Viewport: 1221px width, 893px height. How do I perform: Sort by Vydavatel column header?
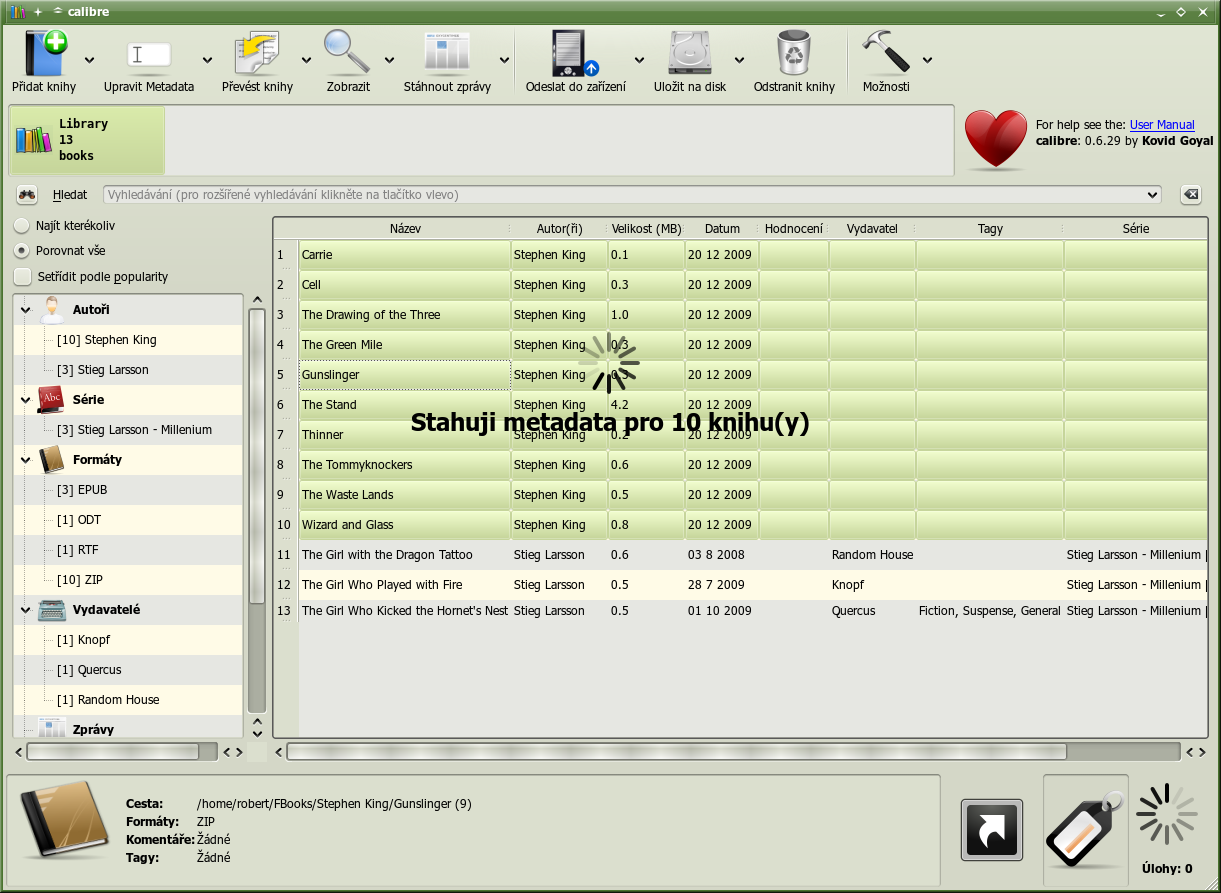click(872, 229)
